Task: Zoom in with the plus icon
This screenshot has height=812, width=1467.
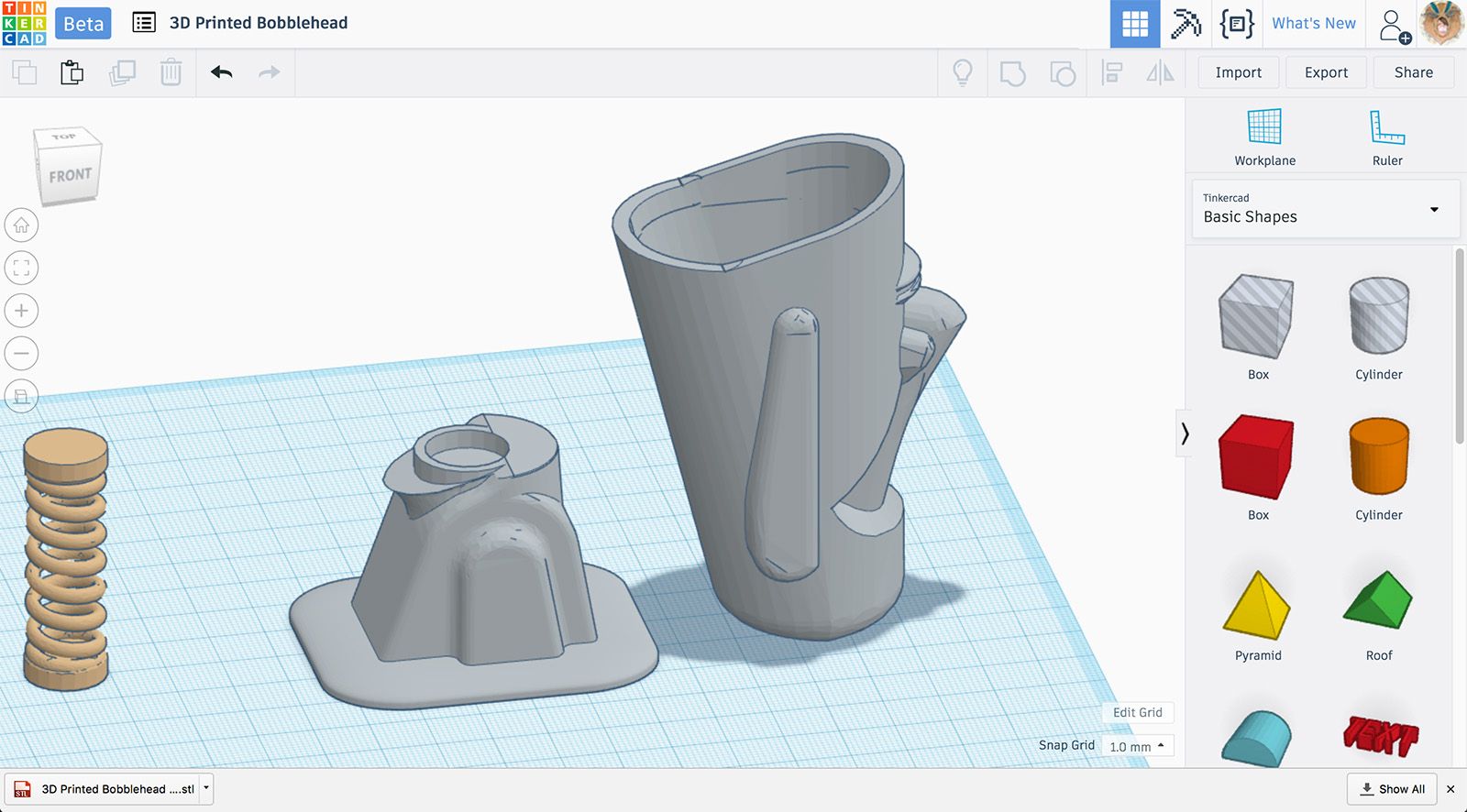Action: [22, 311]
